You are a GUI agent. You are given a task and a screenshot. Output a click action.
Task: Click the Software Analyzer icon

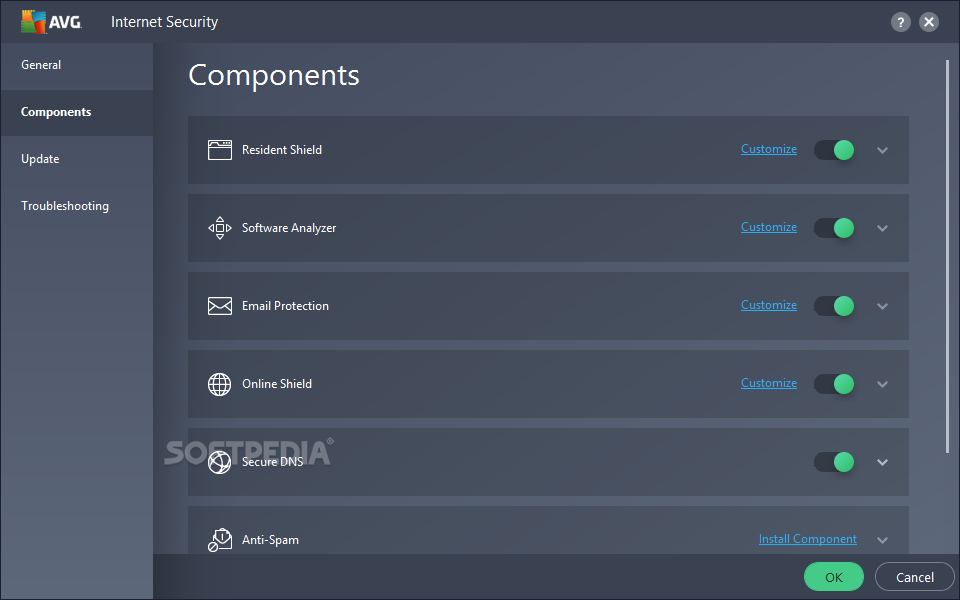click(x=220, y=228)
